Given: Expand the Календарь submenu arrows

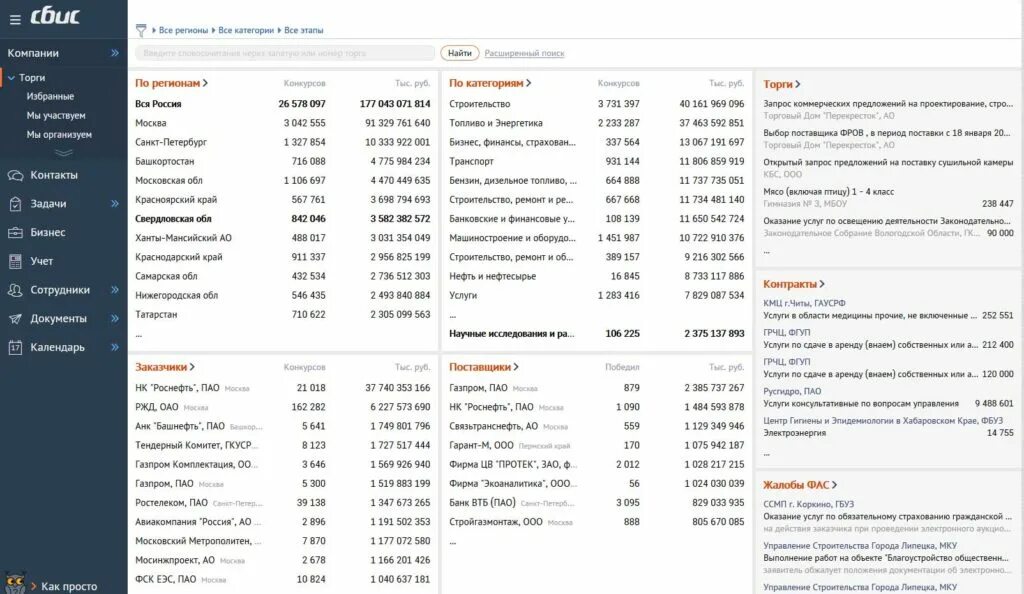Looking at the screenshot, I should (115, 347).
